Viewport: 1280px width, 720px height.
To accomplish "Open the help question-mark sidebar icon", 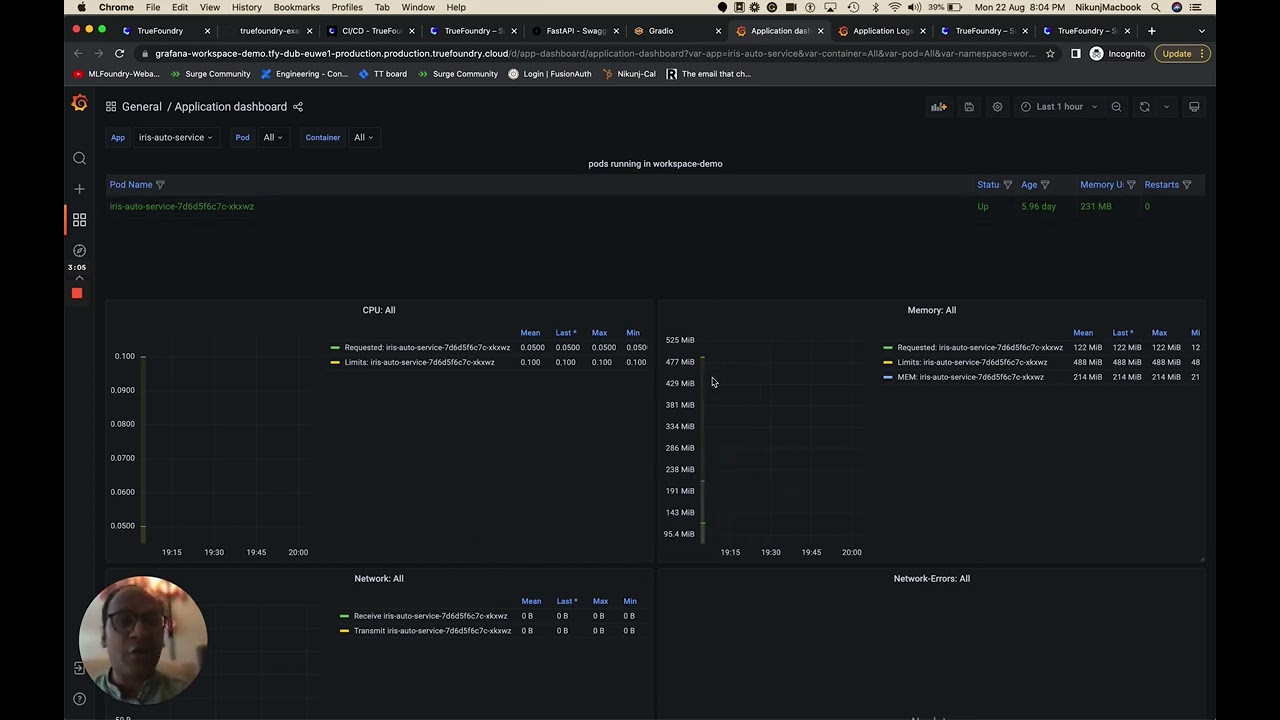I will click(79, 699).
